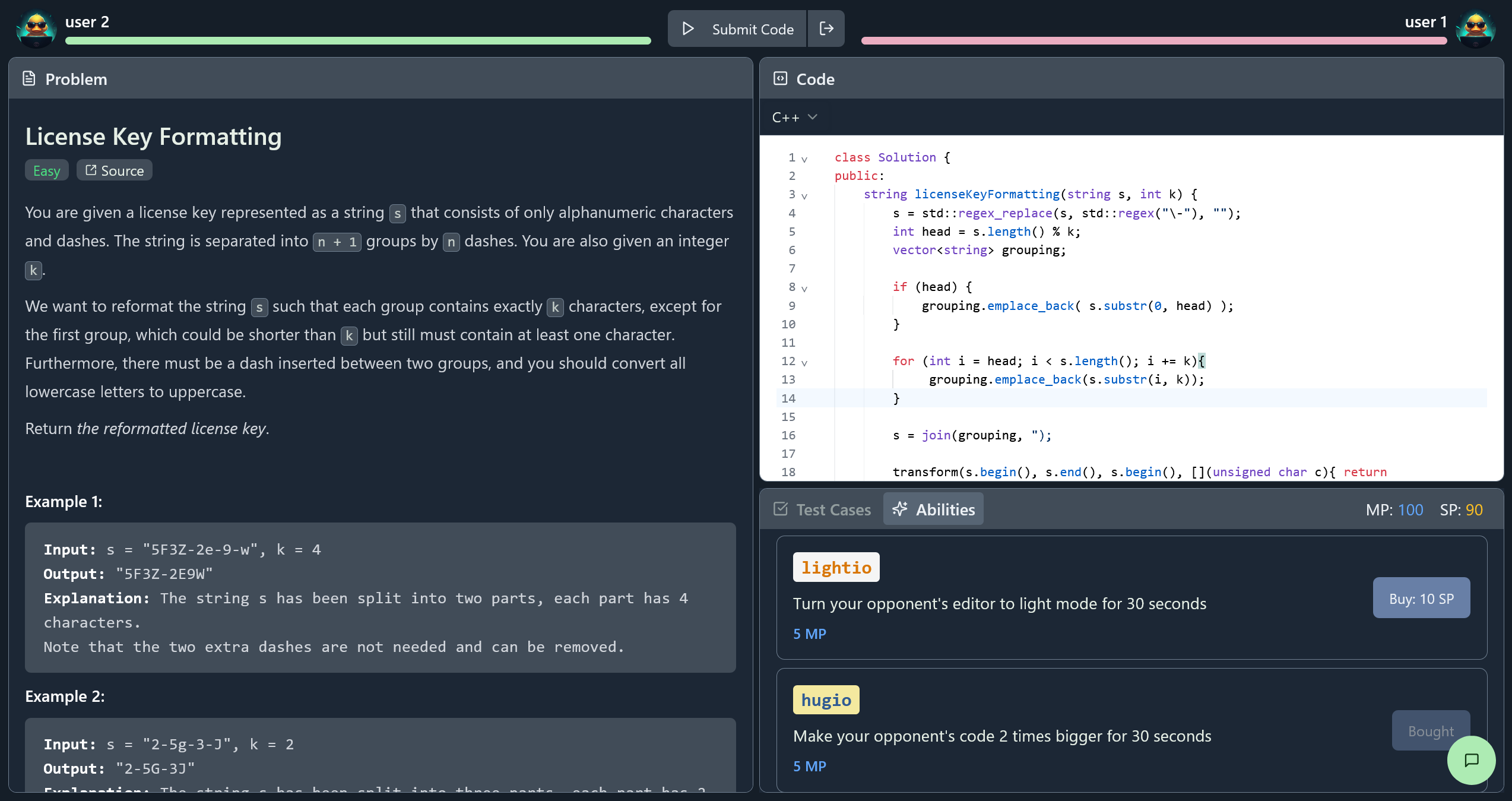Click the Problem panel icon
The image size is (1512, 801).
pyautogui.click(x=31, y=79)
